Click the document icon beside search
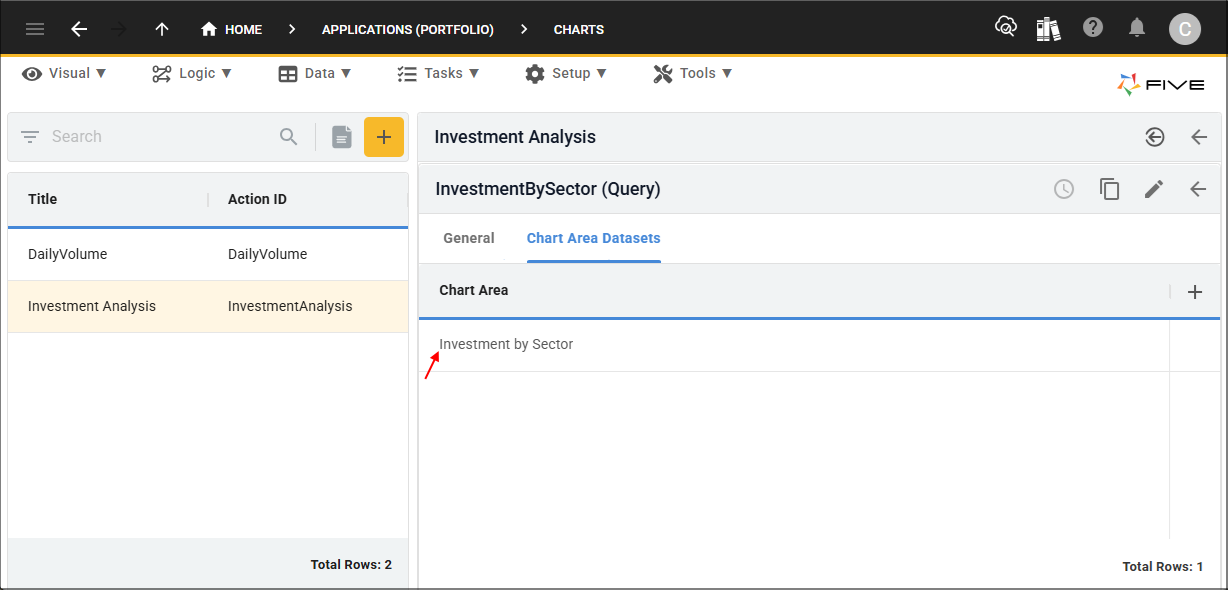This screenshot has height=590, width=1228. (x=342, y=137)
